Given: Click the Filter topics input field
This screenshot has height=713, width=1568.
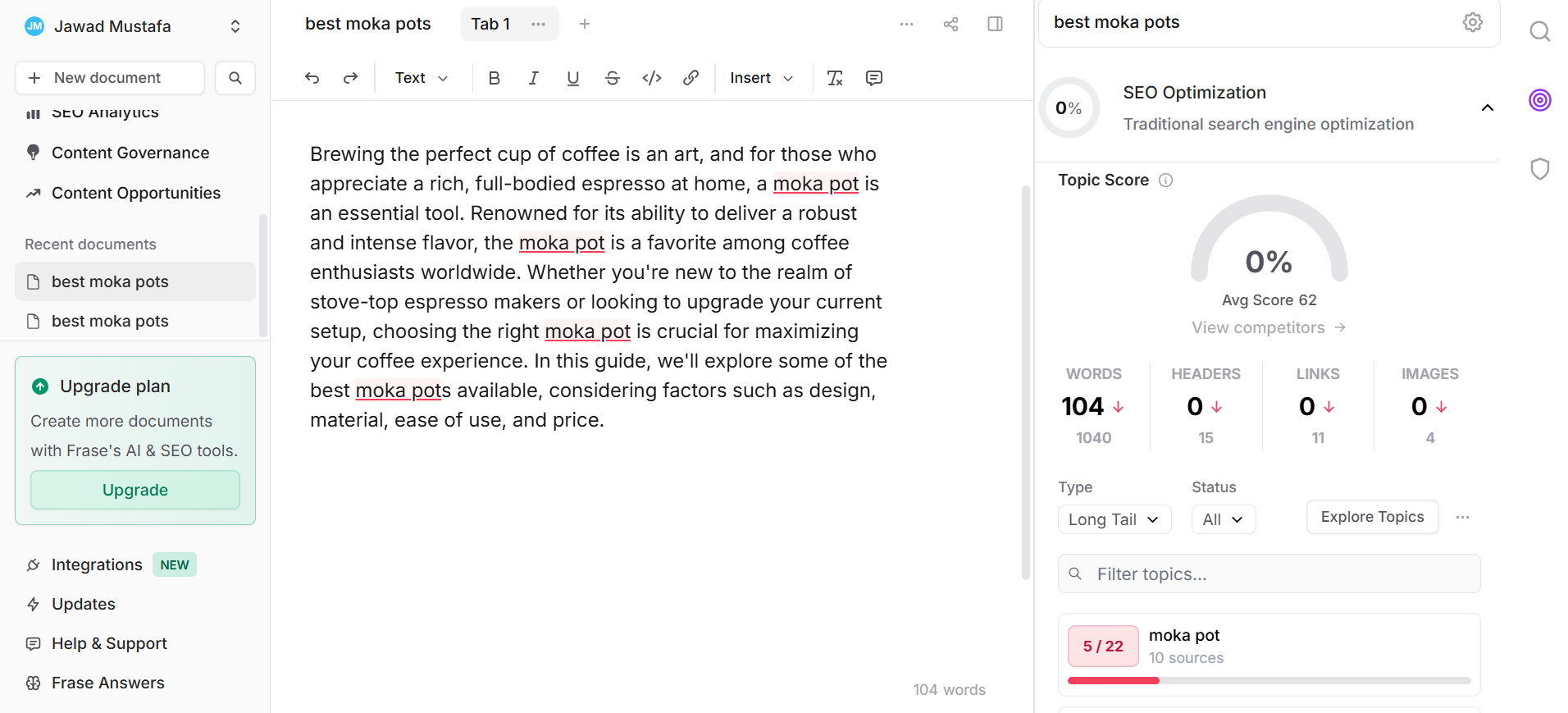Looking at the screenshot, I should pos(1279,574).
